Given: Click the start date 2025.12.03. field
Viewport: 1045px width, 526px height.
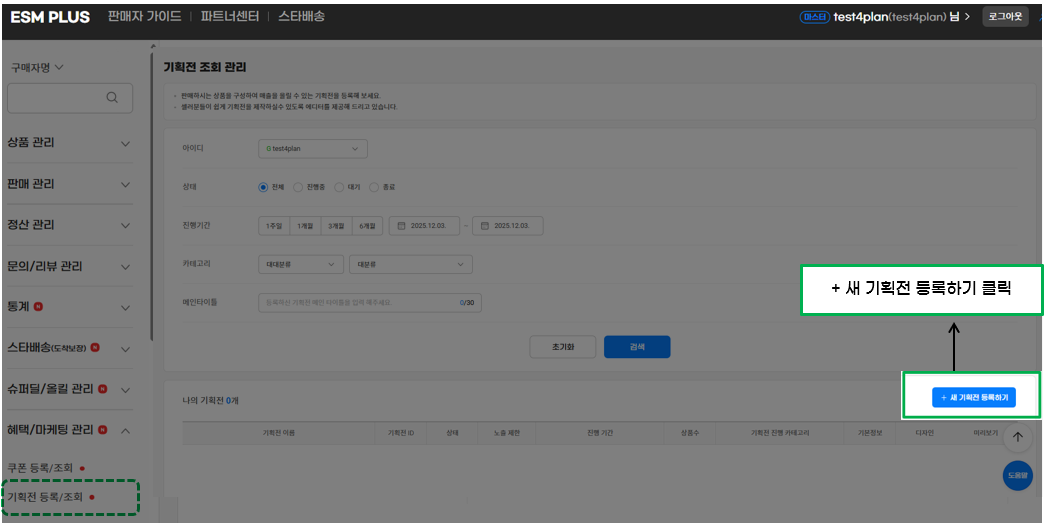Looking at the screenshot, I should click(424, 226).
